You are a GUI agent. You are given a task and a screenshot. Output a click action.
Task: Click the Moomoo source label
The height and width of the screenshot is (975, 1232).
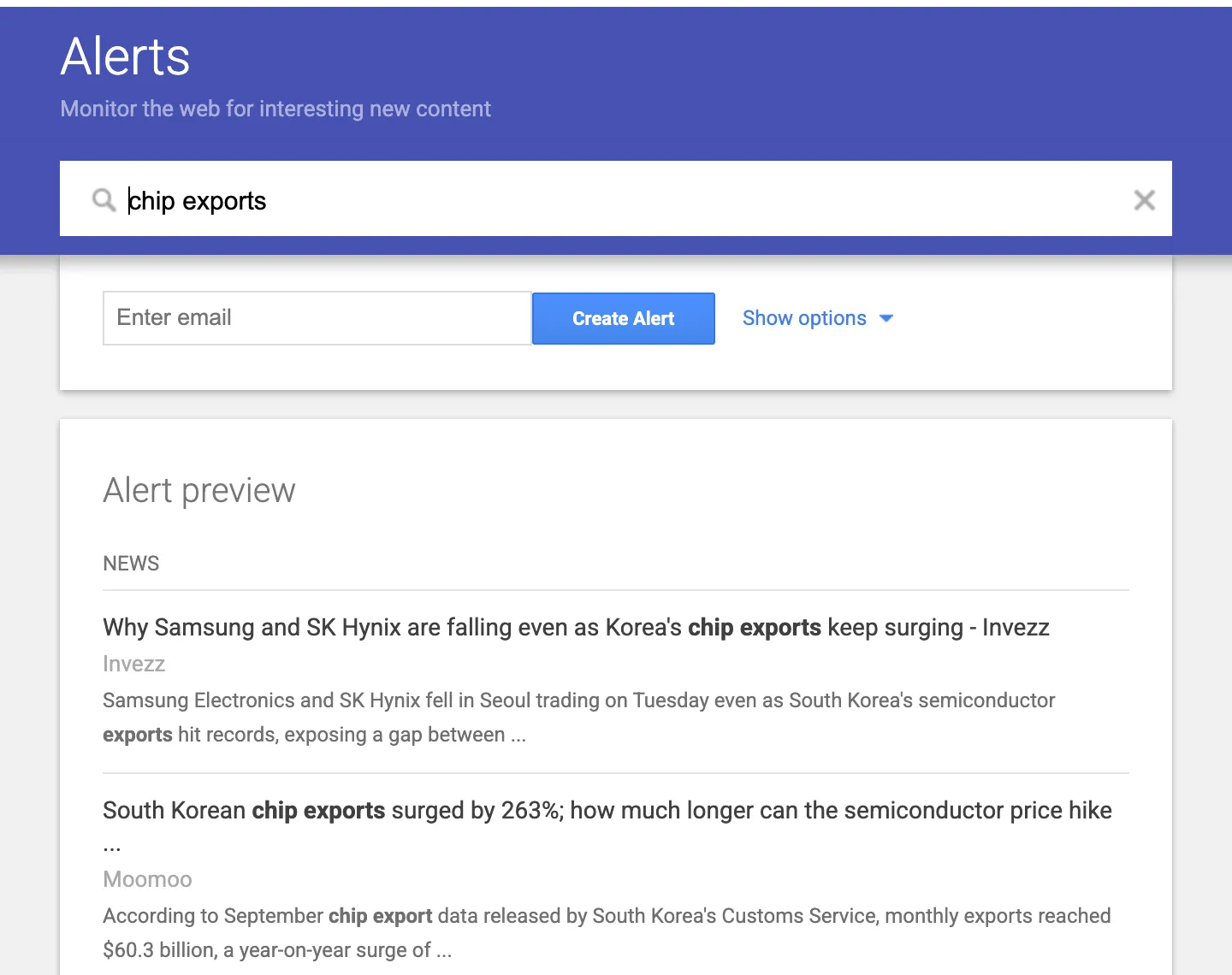[x=147, y=879]
